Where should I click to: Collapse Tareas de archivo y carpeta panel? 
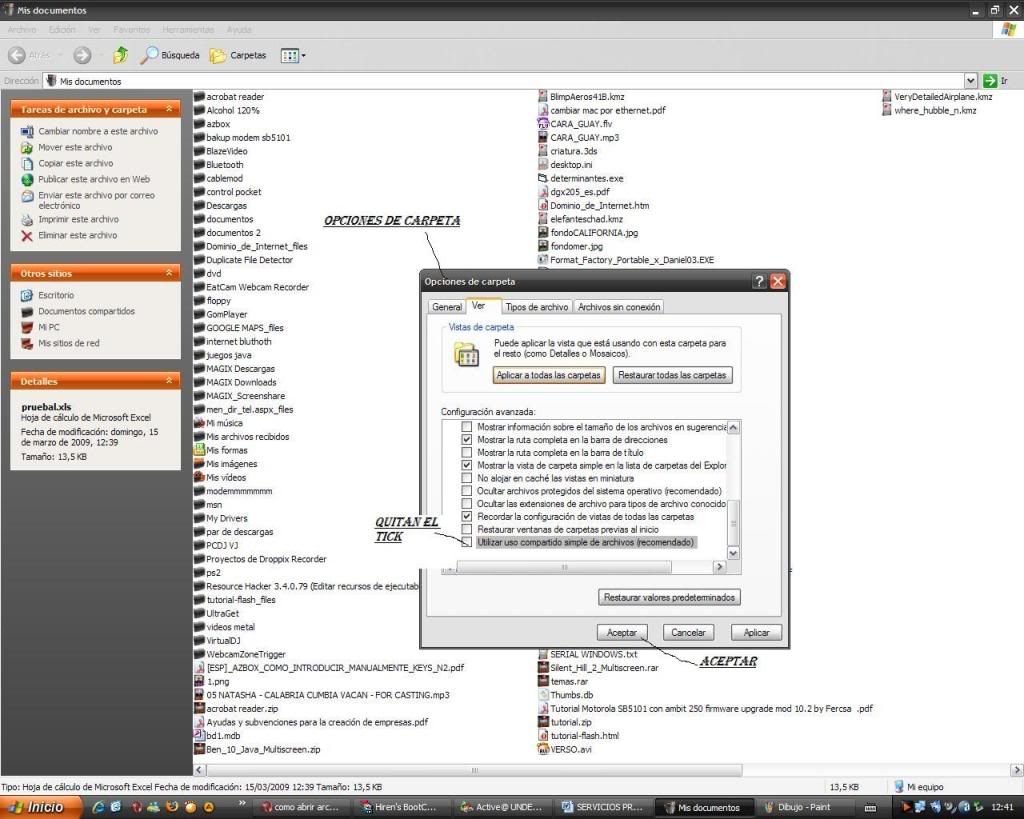169,109
